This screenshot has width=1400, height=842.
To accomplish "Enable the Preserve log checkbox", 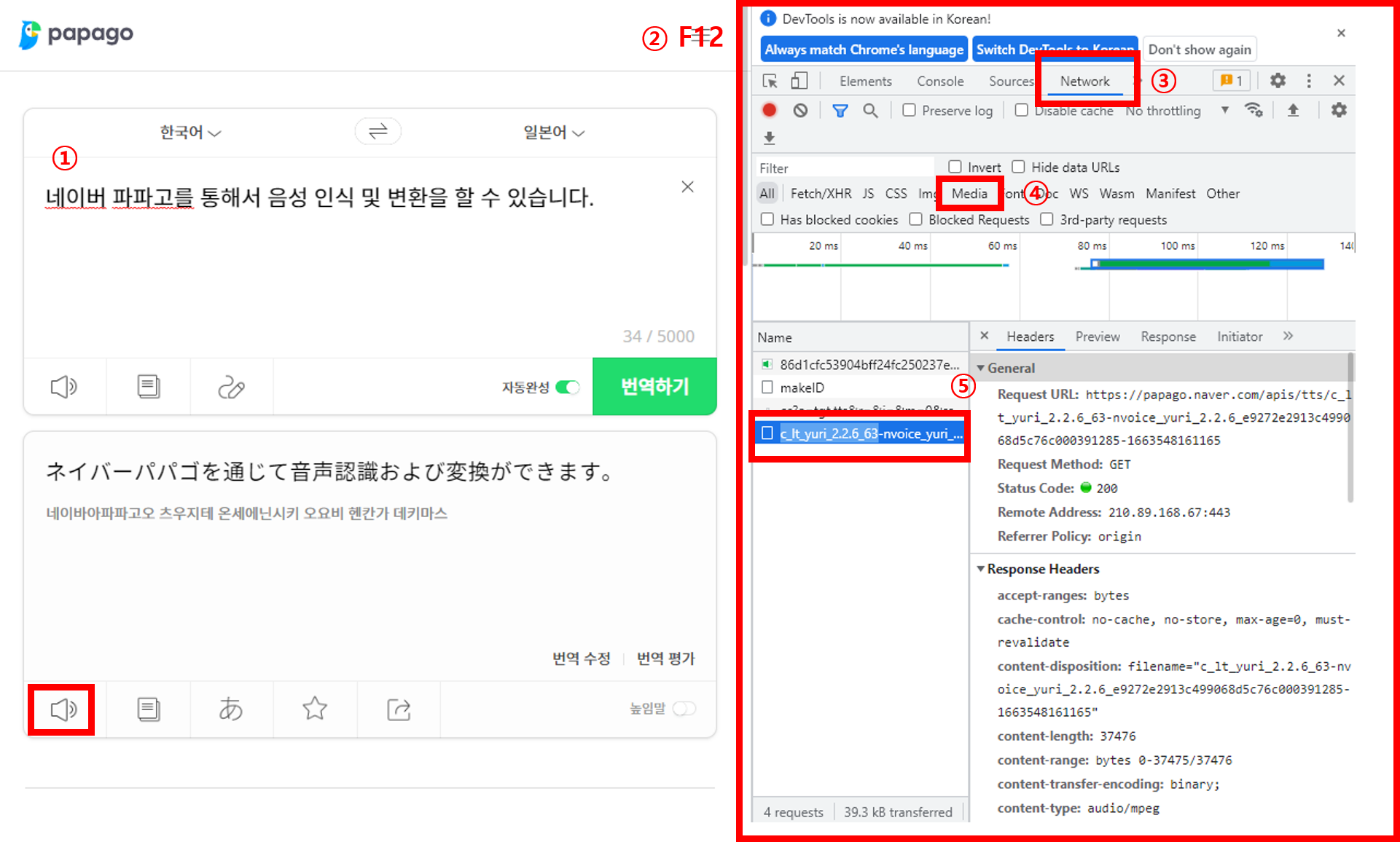I will 909,110.
